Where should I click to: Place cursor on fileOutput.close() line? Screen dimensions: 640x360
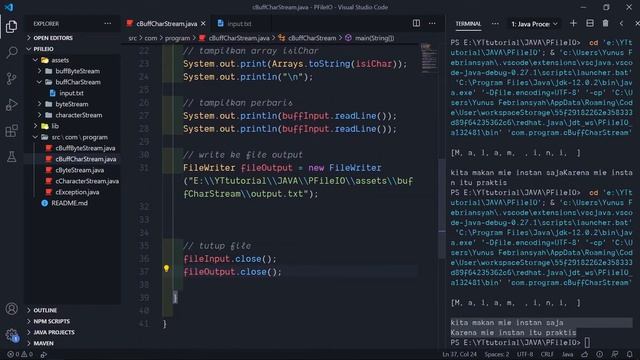[232, 272]
